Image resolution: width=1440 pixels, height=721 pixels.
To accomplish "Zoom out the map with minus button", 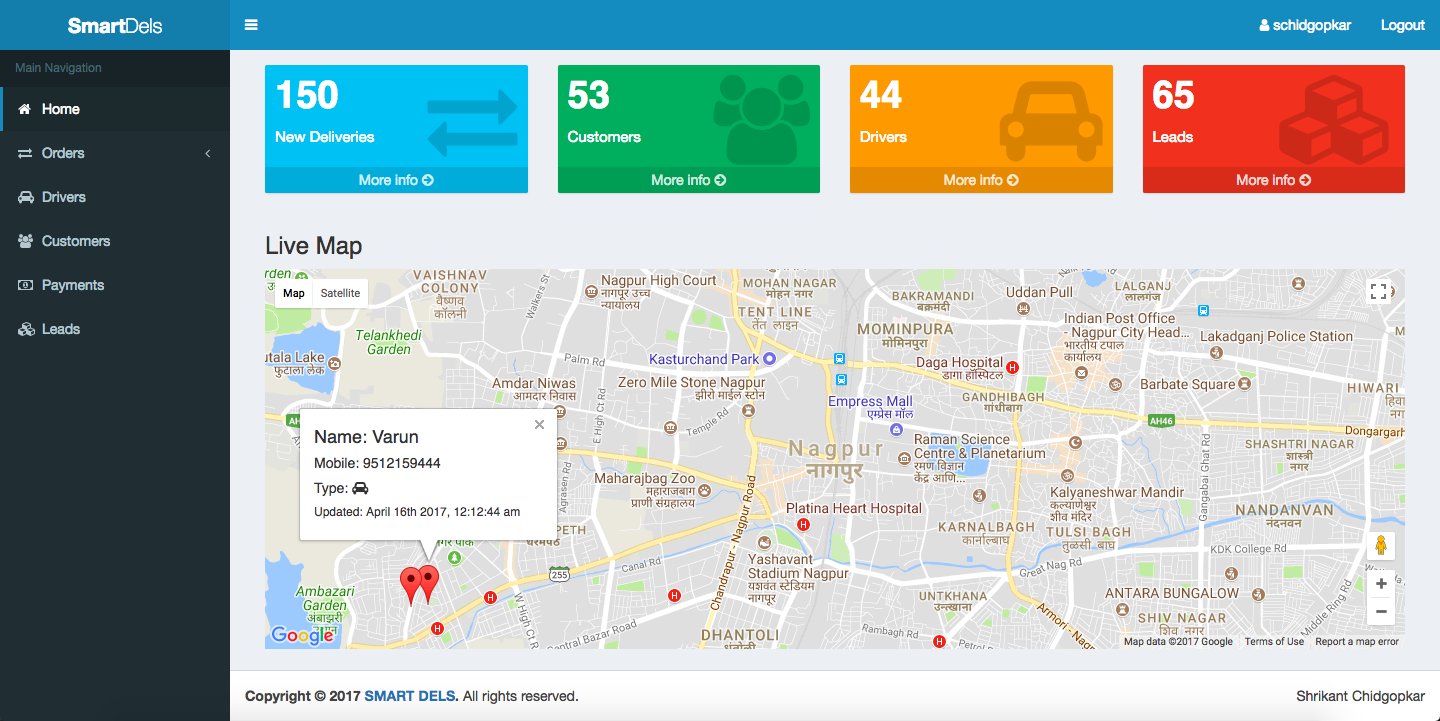I will [1381, 611].
